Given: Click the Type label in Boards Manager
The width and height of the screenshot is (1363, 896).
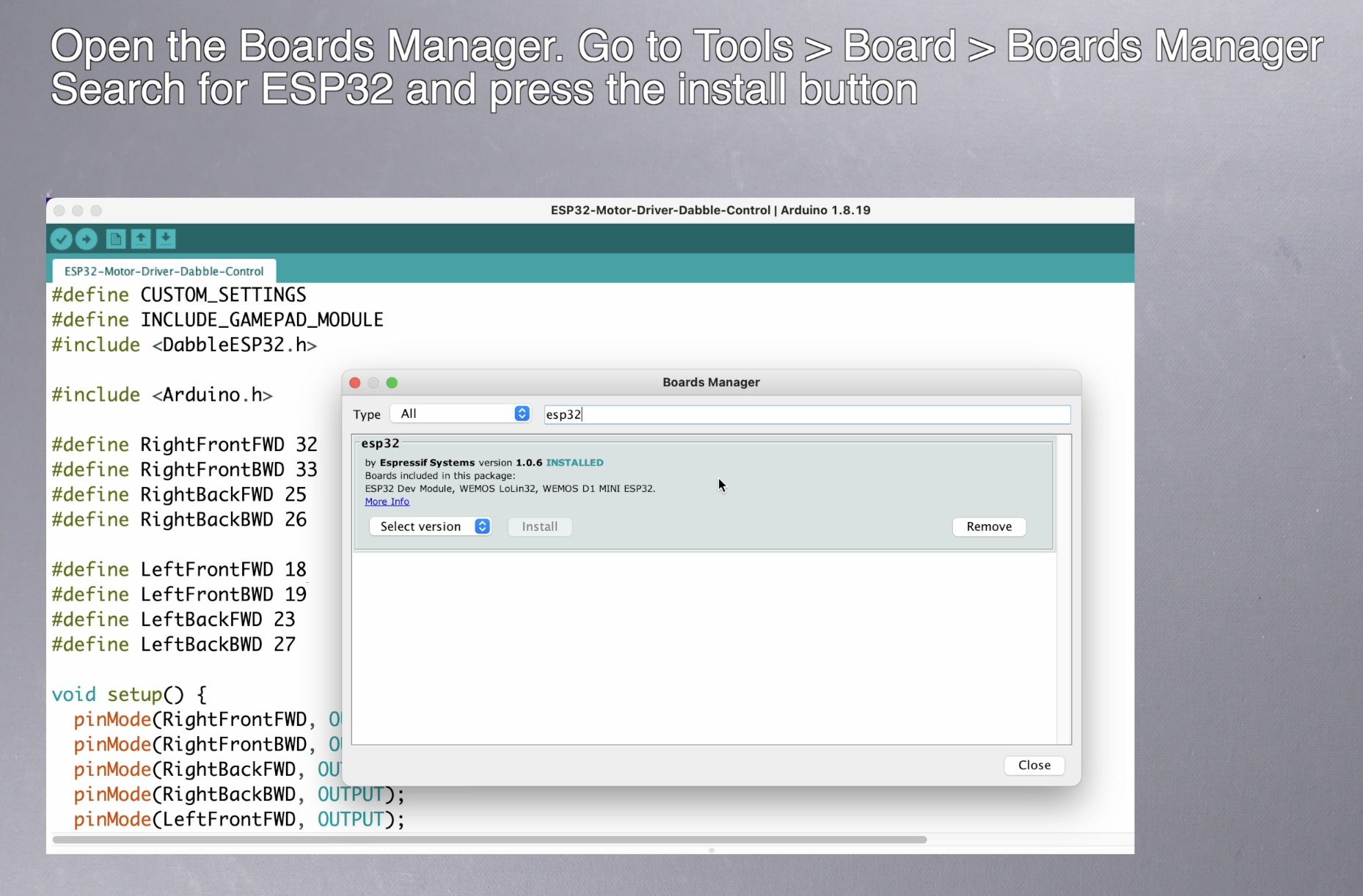Looking at the screenshot, I should 367,414.
